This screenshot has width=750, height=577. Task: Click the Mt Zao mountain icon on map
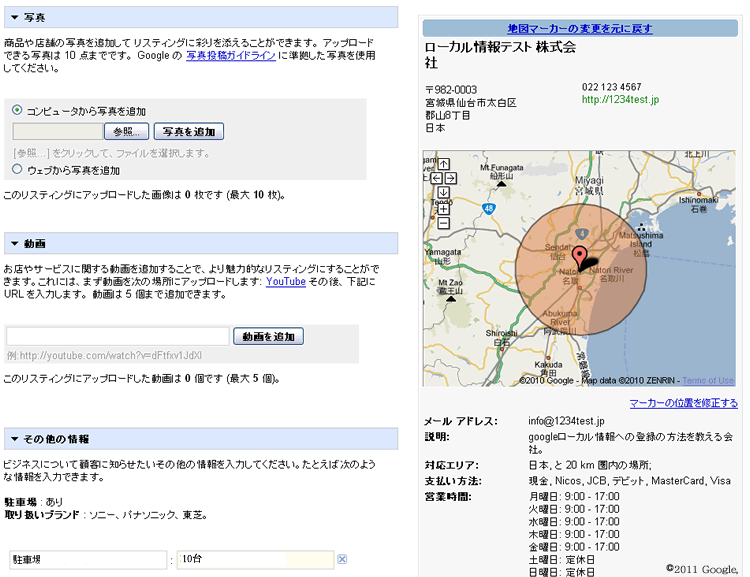pos(451,299)
